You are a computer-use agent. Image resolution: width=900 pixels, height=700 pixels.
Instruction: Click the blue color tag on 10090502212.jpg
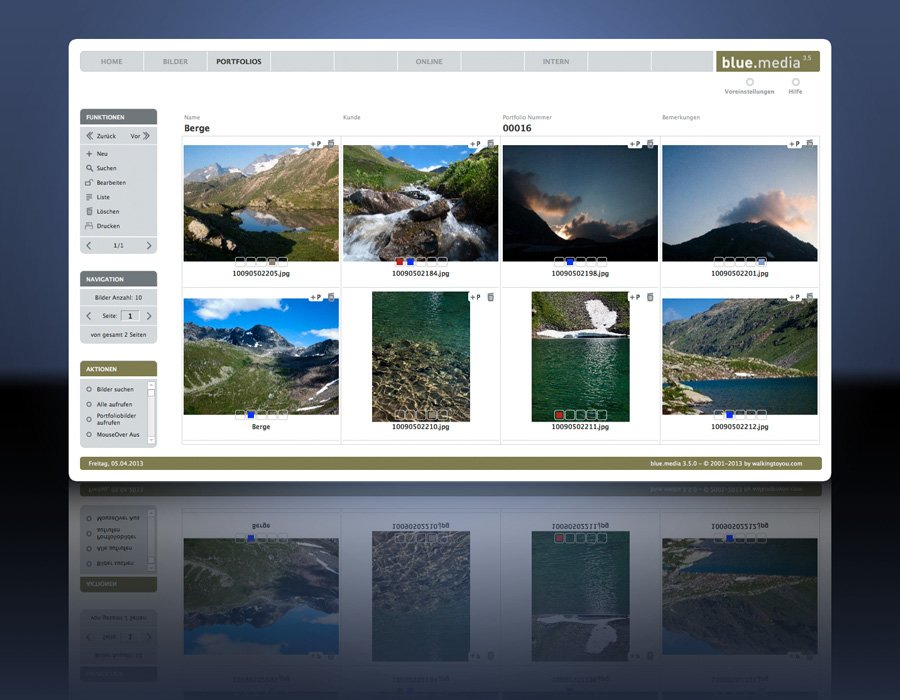[x=730, y=415]
